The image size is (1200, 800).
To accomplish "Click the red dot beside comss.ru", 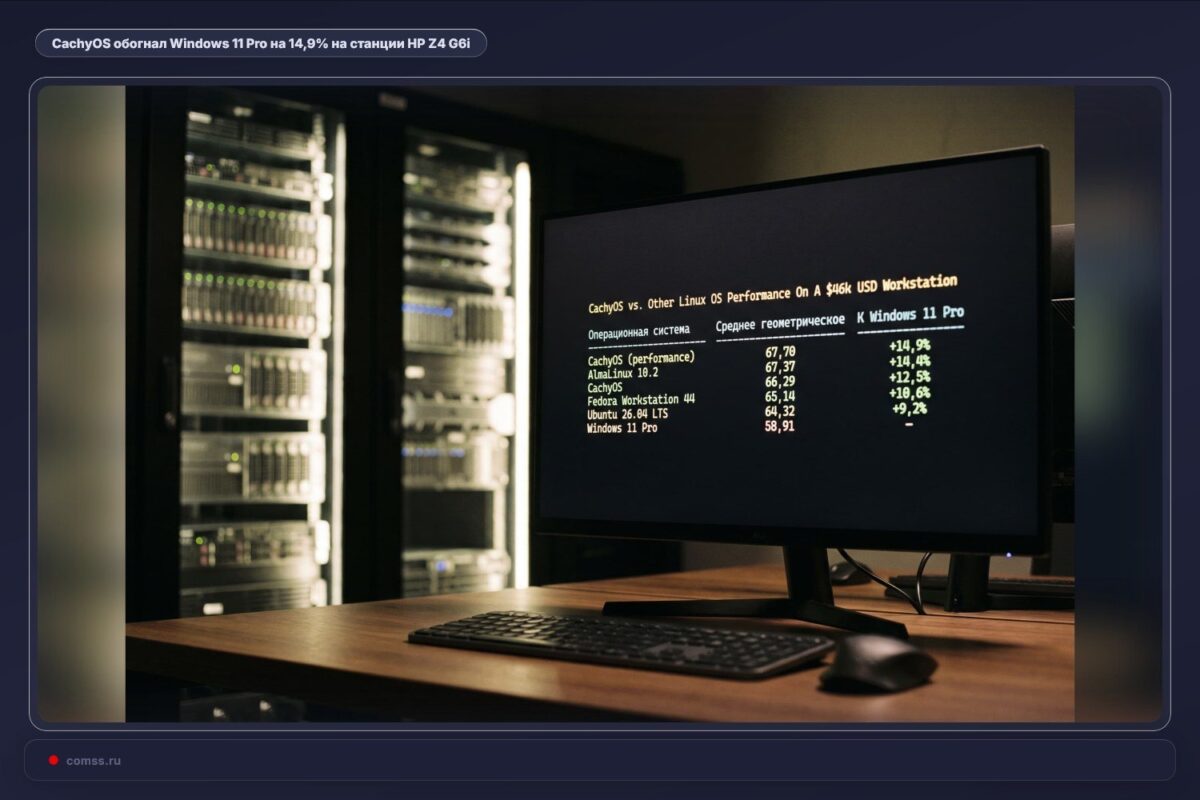I will pos(53,760).
